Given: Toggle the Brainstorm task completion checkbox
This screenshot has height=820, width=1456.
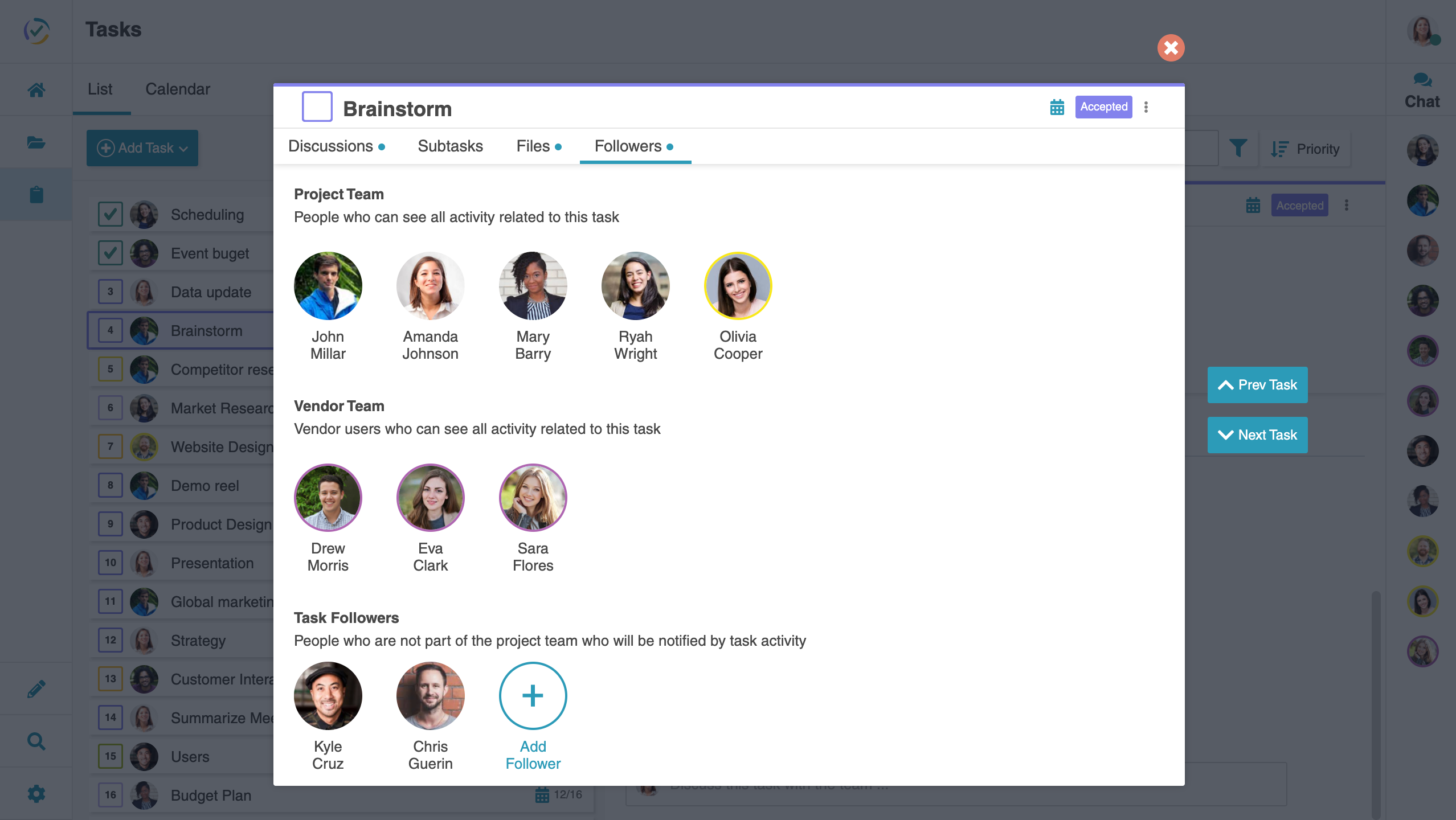Looking at the screenshot, I should pyautogui.click(x=317, y=106).
